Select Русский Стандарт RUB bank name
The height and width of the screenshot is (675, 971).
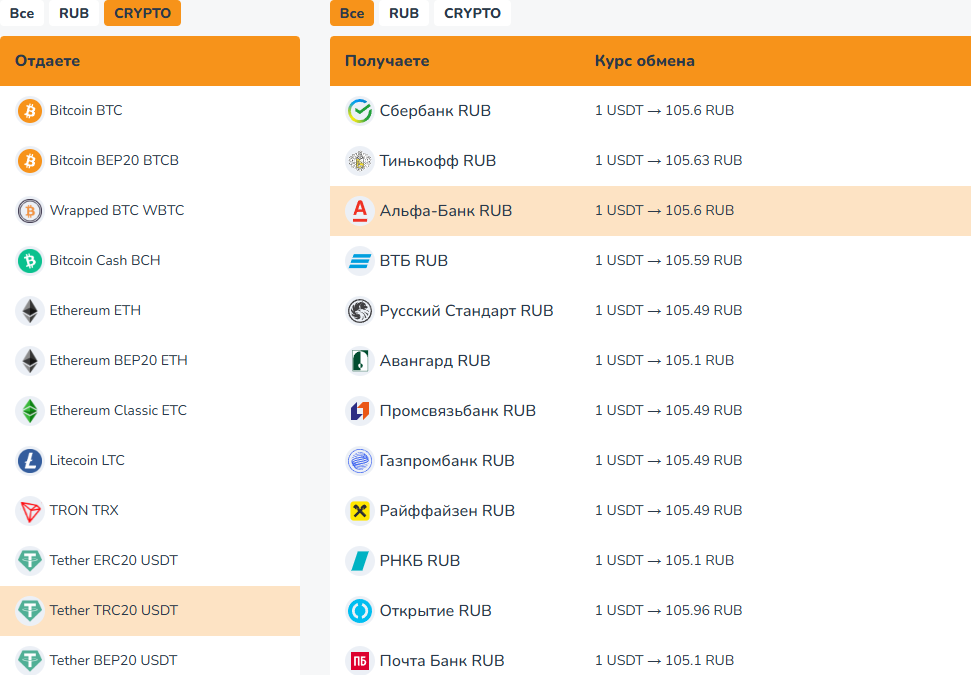(x=466, y=311)
